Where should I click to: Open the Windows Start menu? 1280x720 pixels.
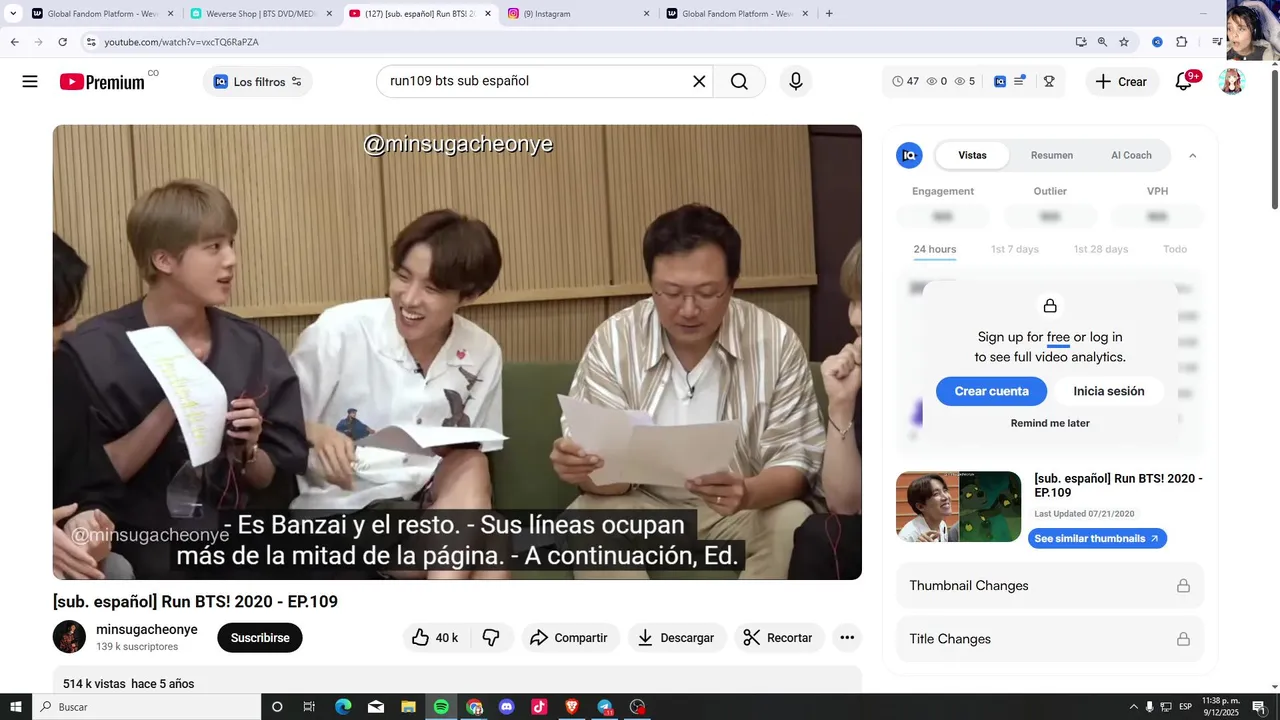pyautogui.click(x=16, y=707)
